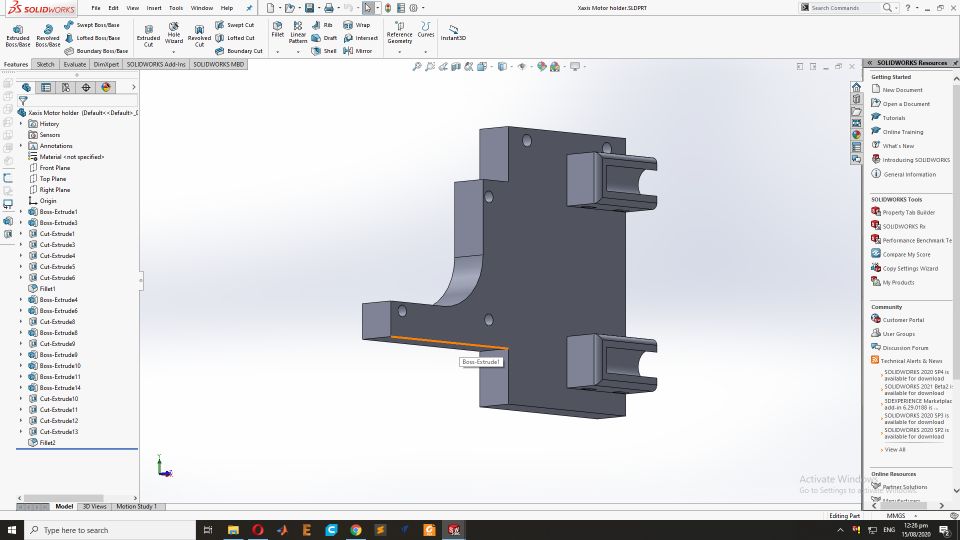Viewport: 960px width, 540px height.
Task: Toggle the Instant3D mode
Action: [x=453, y=32]
